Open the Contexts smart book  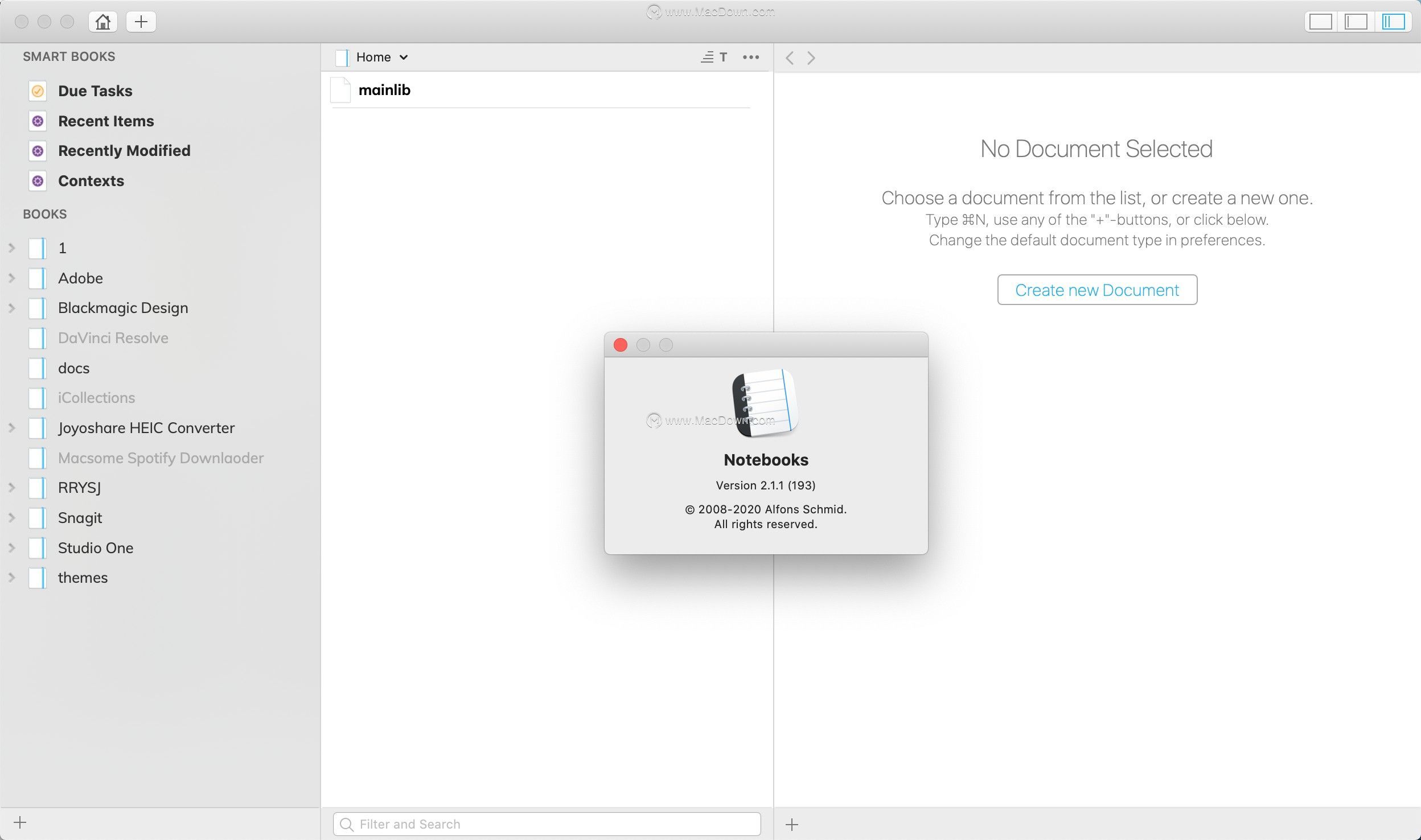pyautogui.click(x=91, y=181)
